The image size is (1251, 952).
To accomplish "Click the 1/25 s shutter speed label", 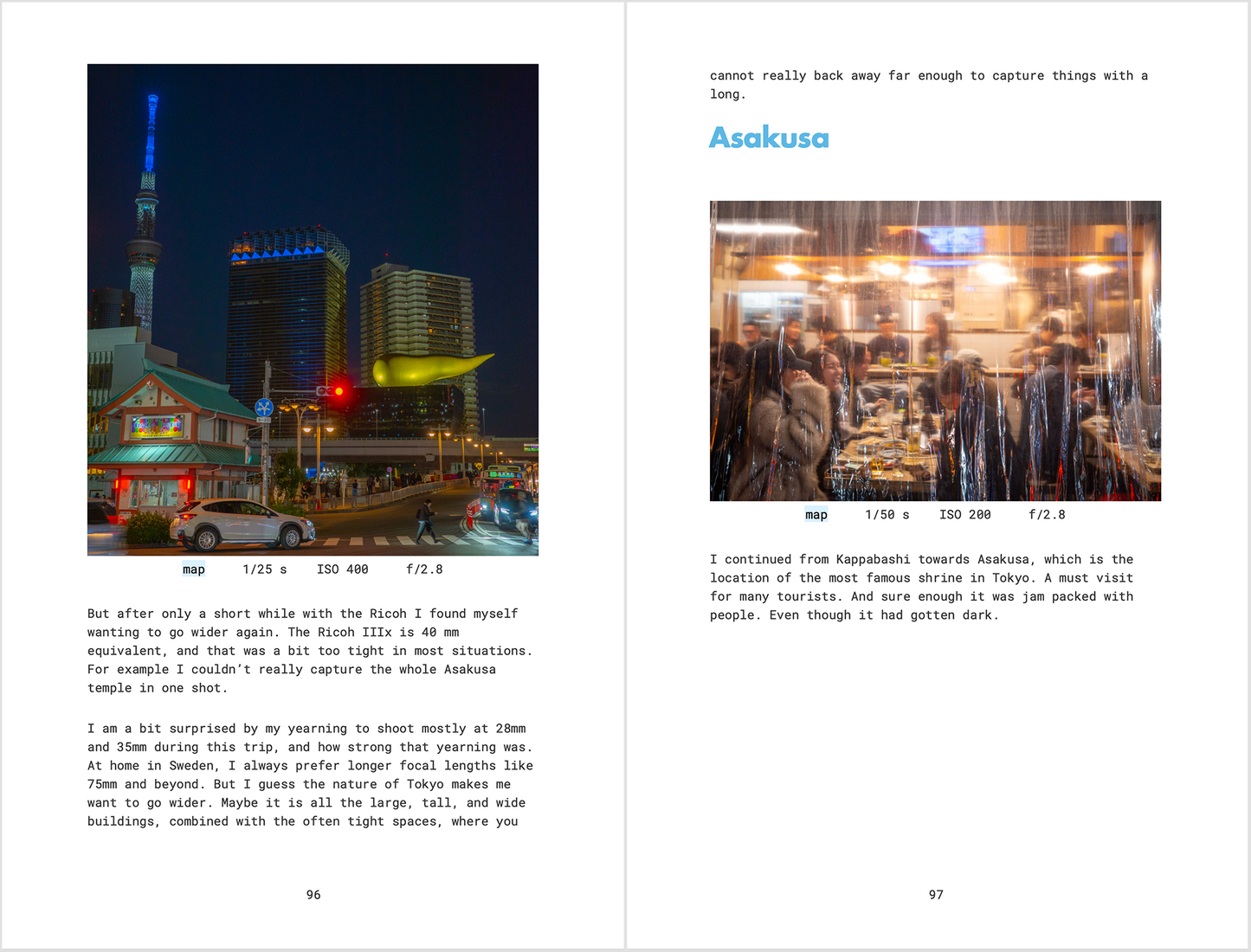I will 264,569.
